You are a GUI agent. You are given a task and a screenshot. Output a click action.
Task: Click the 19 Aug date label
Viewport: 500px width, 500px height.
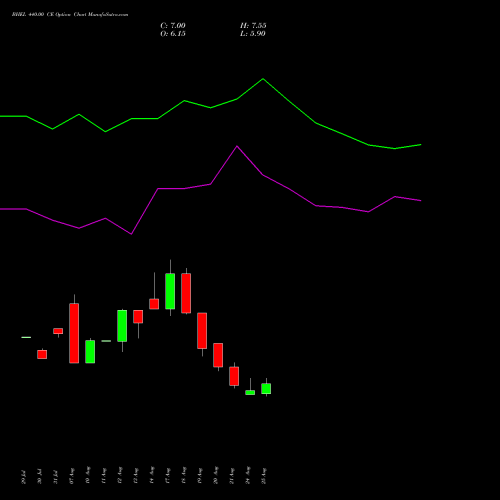coord(199,476)
